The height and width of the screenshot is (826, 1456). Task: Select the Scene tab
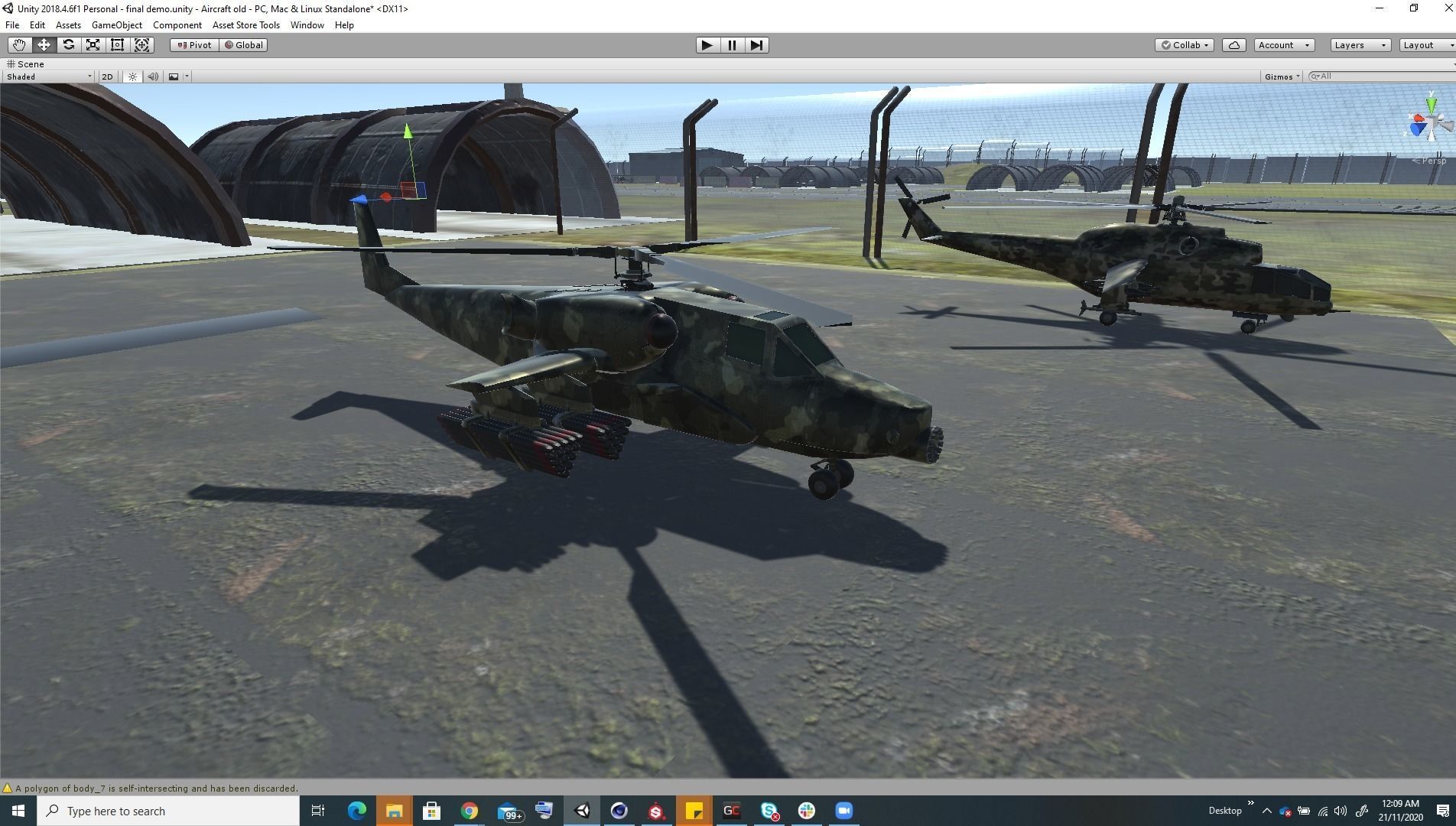(x=26, y=64)
